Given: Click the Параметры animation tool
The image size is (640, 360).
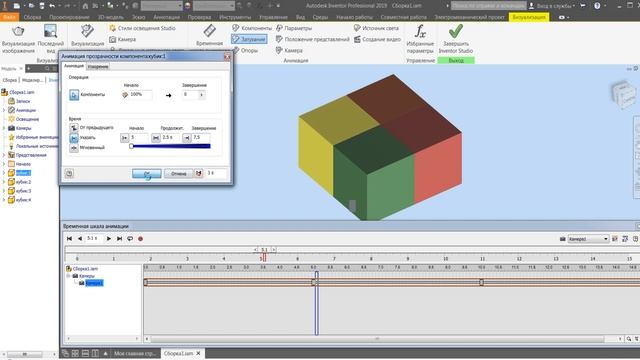Looking at the screenshot, I should tap(293, 28).
